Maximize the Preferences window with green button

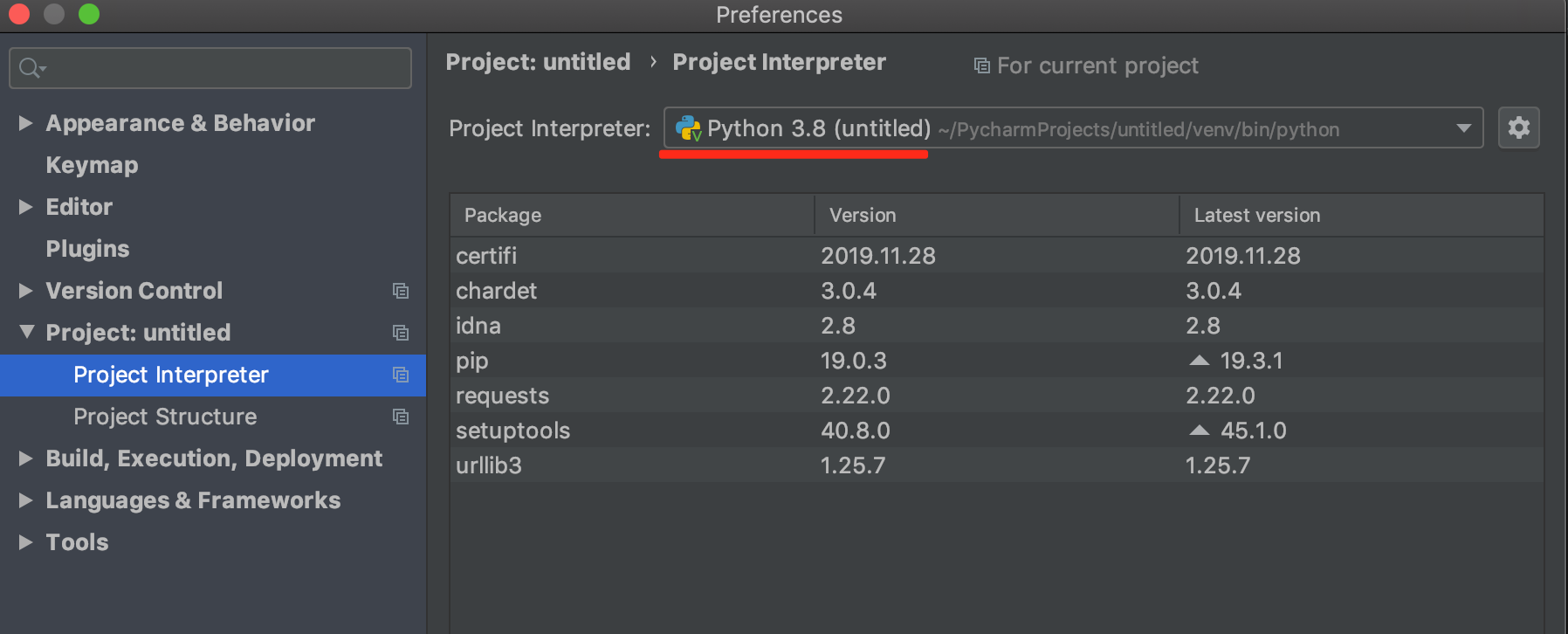click(89, 14)
